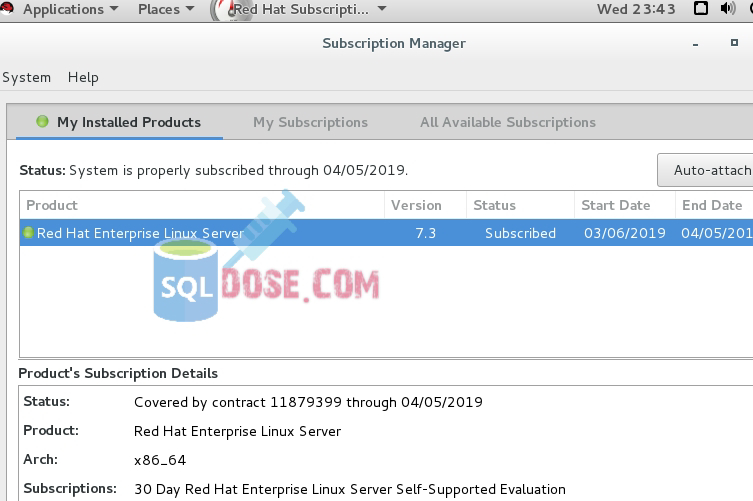Click green status icon in product row

pyautogui.click(x=28, y=232)
